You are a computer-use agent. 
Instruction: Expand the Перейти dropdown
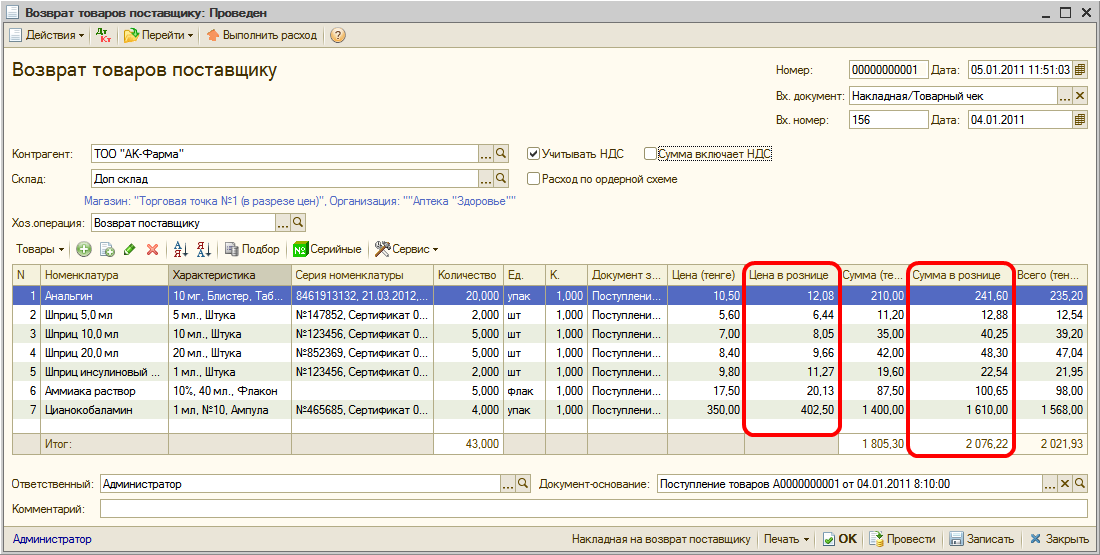158,35
